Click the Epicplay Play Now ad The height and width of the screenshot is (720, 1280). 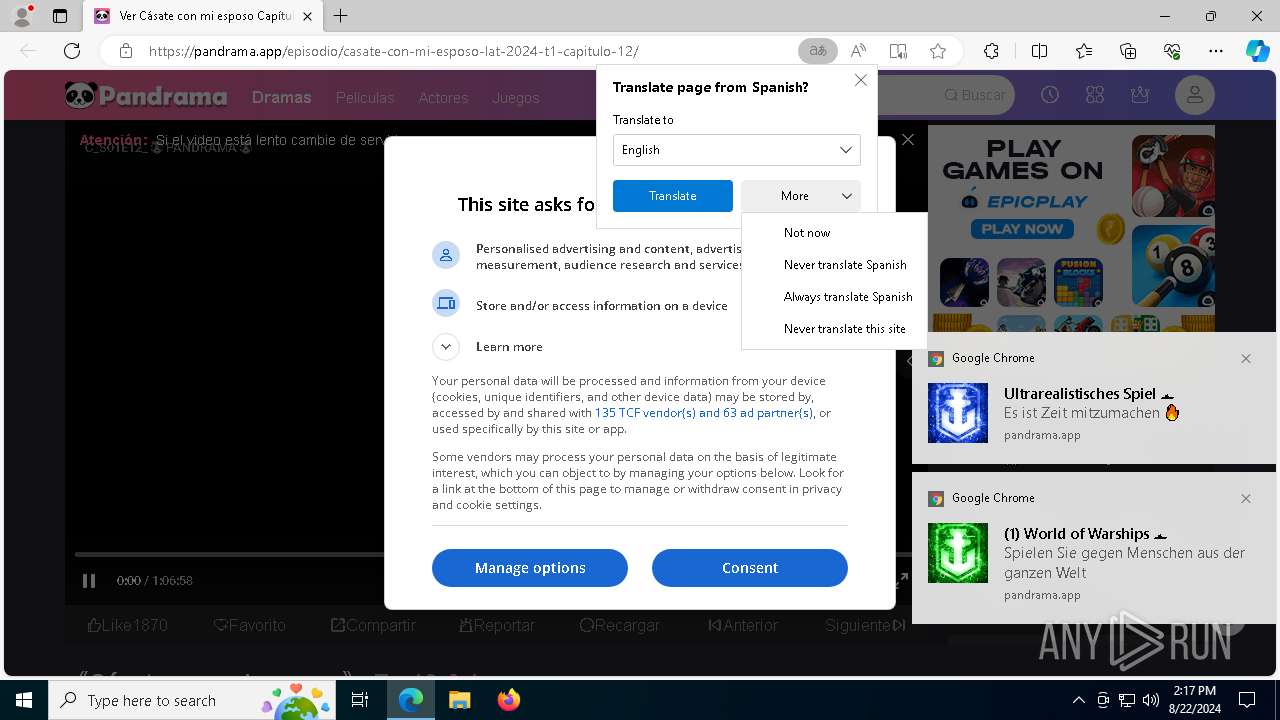(1022, 229)
